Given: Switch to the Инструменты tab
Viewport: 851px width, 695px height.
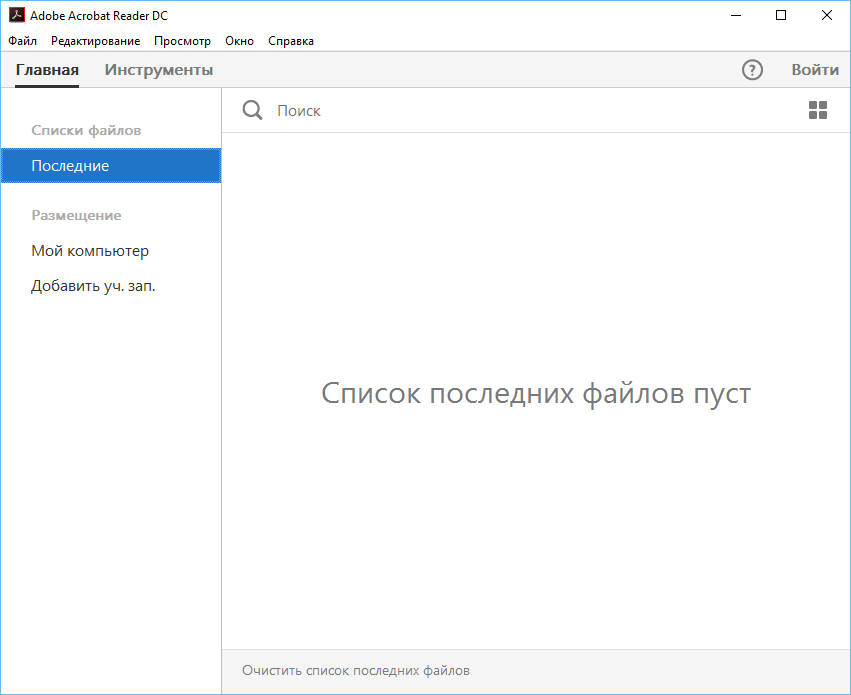Looking at the screenshot, I should 159,70.
